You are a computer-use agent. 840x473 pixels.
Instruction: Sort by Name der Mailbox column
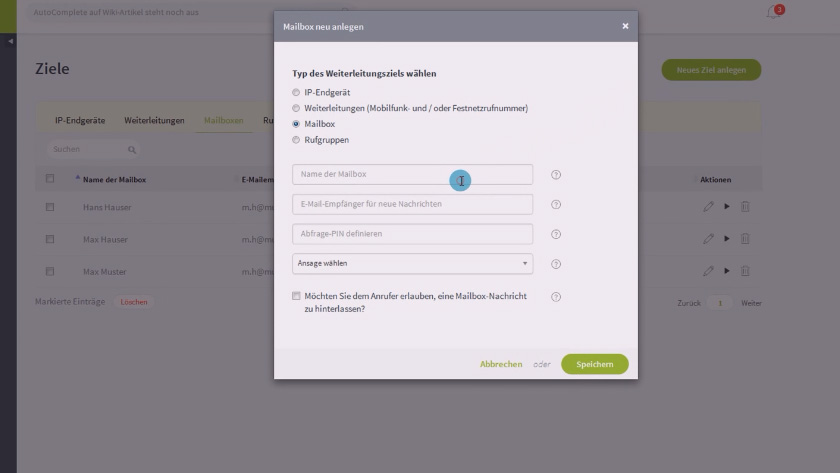pos(114,179)
